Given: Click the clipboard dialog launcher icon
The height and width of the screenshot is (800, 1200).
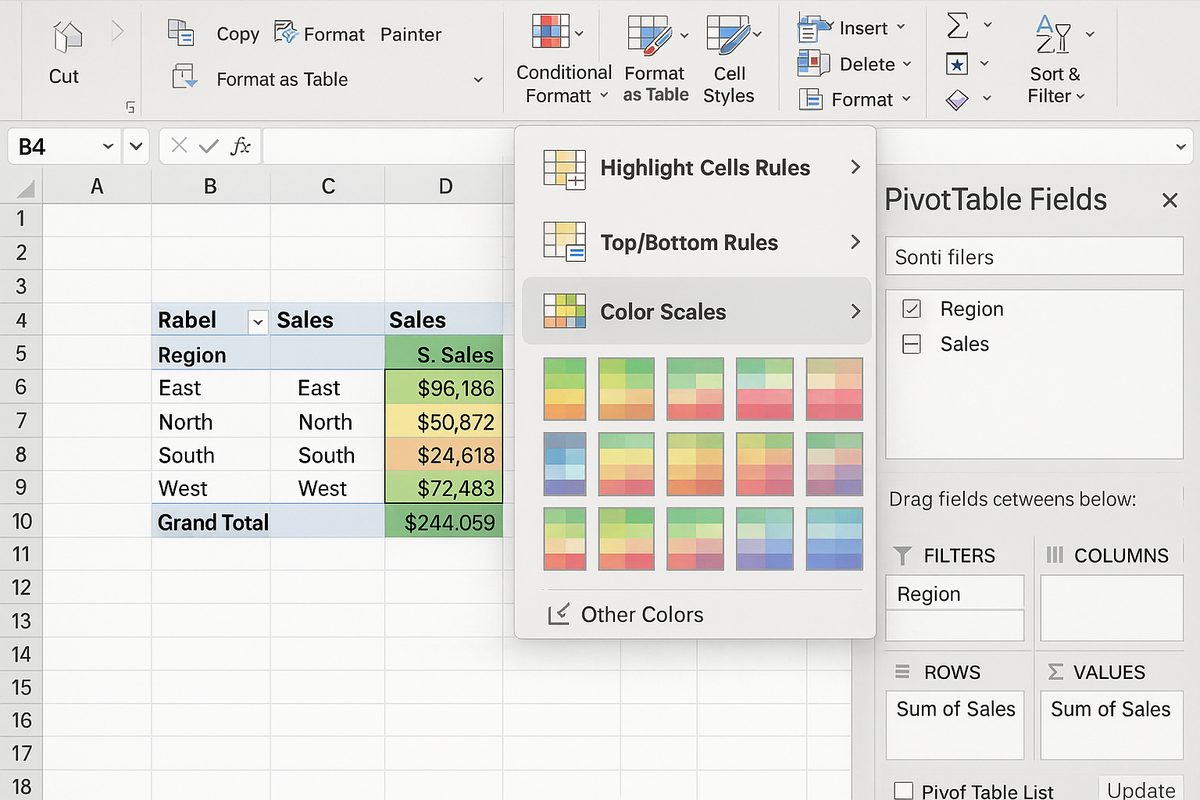Looking at the screenshot, I should [x=129, y=106].
